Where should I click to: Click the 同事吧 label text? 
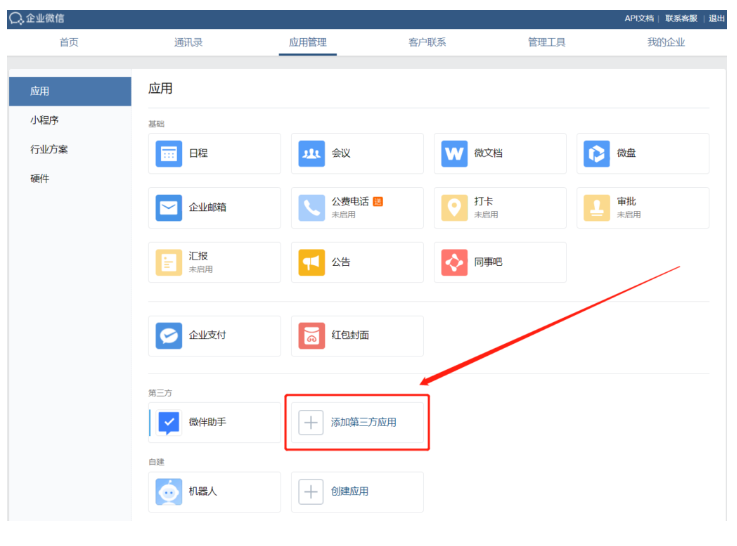(488, 262)
